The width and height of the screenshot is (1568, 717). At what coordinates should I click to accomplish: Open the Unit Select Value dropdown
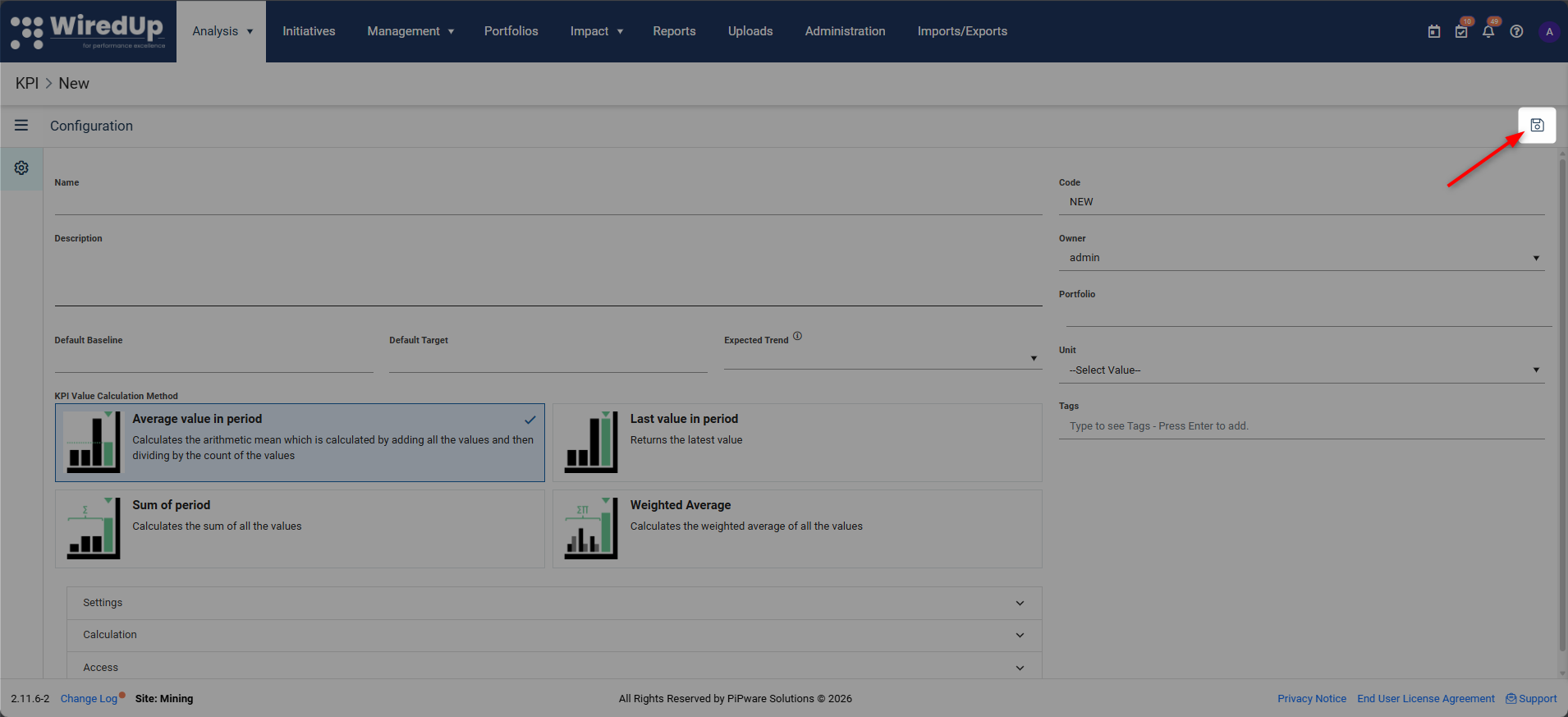(x=1302, y=370)
